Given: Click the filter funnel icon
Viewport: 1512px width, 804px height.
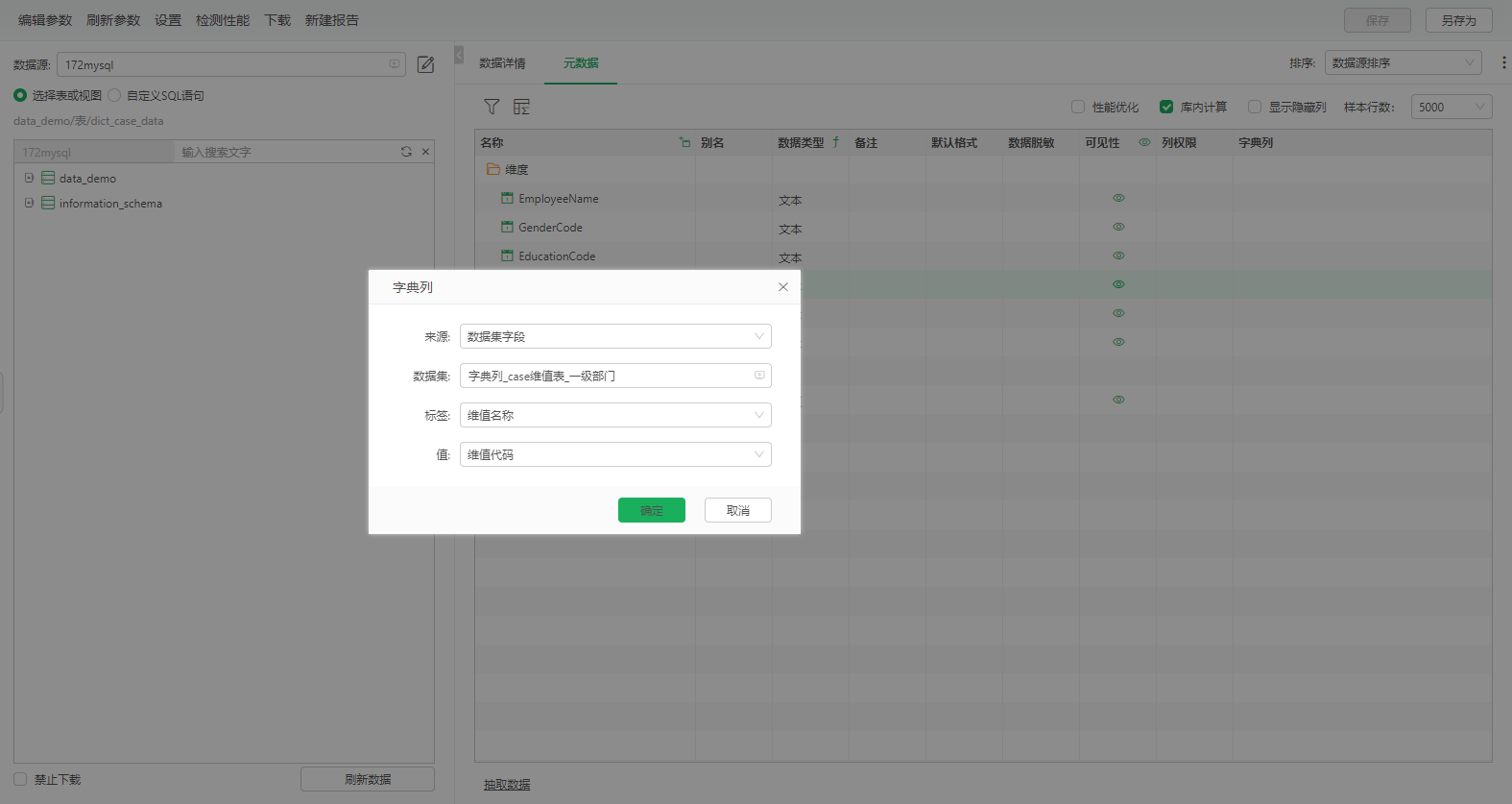Looking at the screenshot, I should click(492, 107).
